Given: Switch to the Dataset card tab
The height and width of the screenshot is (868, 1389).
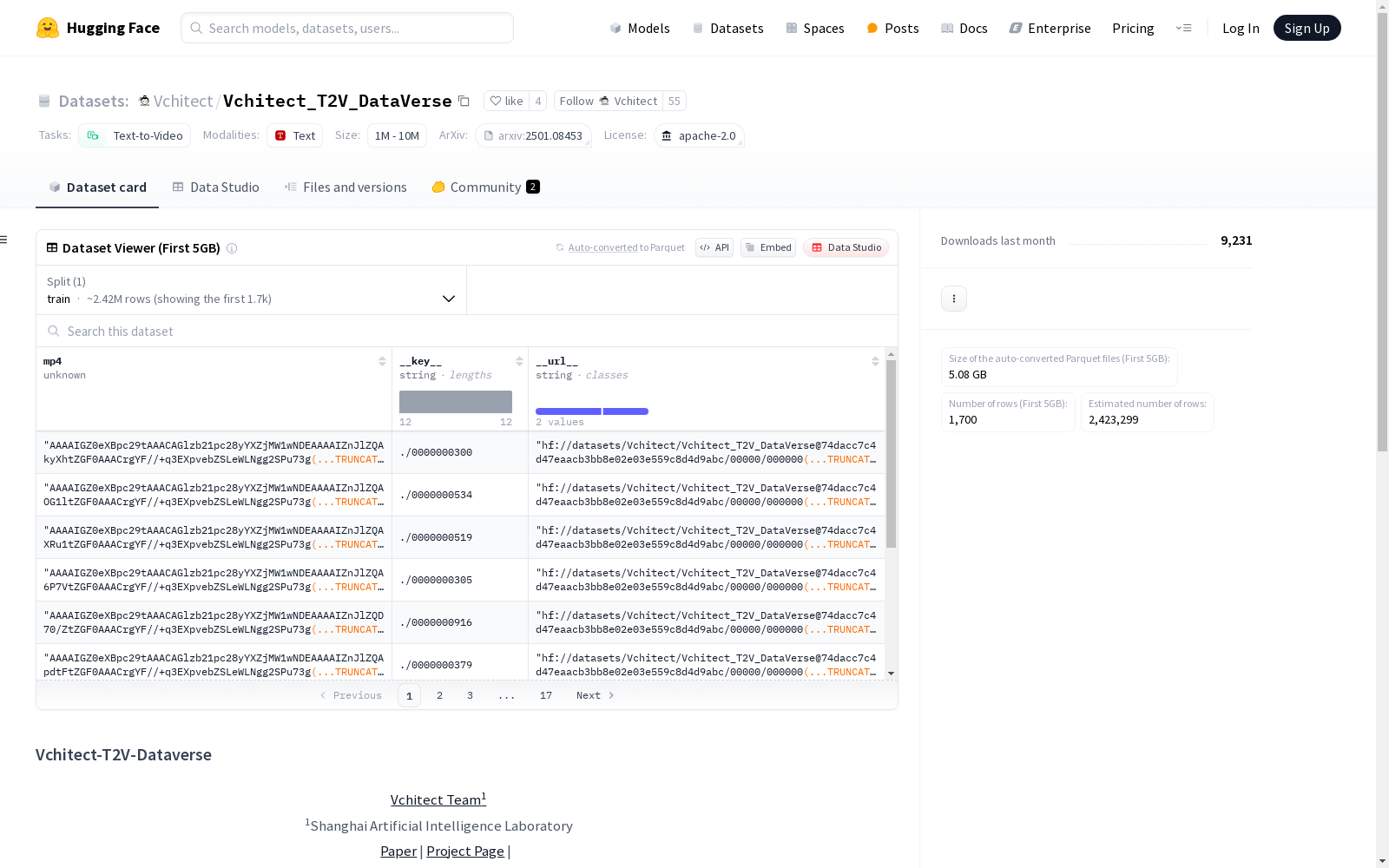Looking at the screenshot, I should click(x=97, y=187).
